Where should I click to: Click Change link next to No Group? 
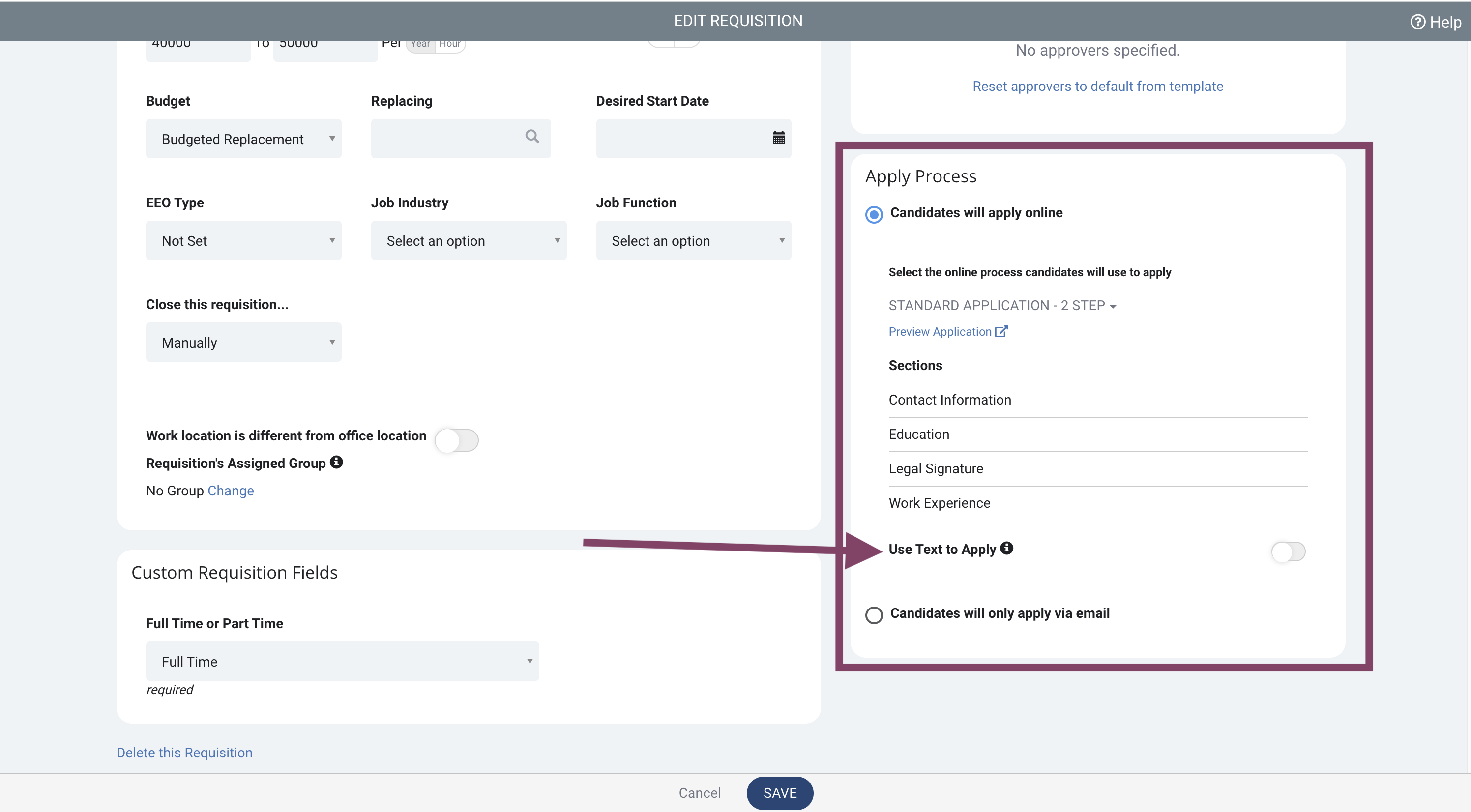click(231, 491)
